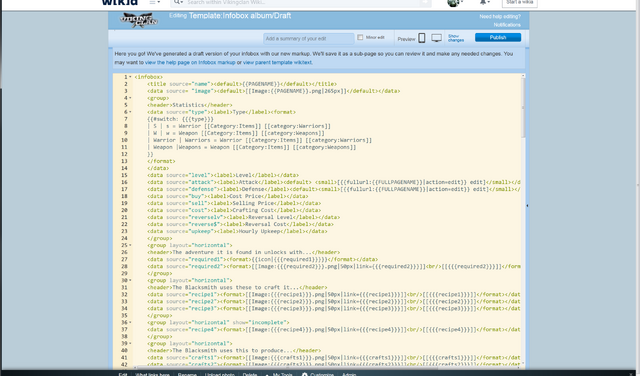This screenshot has width=640, height=376.
Task: Click the source="buy" Cost Price line
Action: (228, 196)
